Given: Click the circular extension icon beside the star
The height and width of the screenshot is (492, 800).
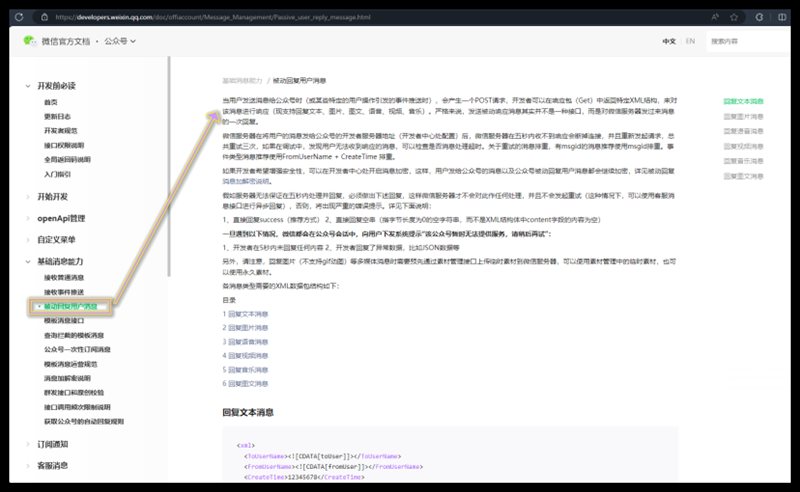Looking at the screenshot, I should pyautogui.click(x=759, y=17).
